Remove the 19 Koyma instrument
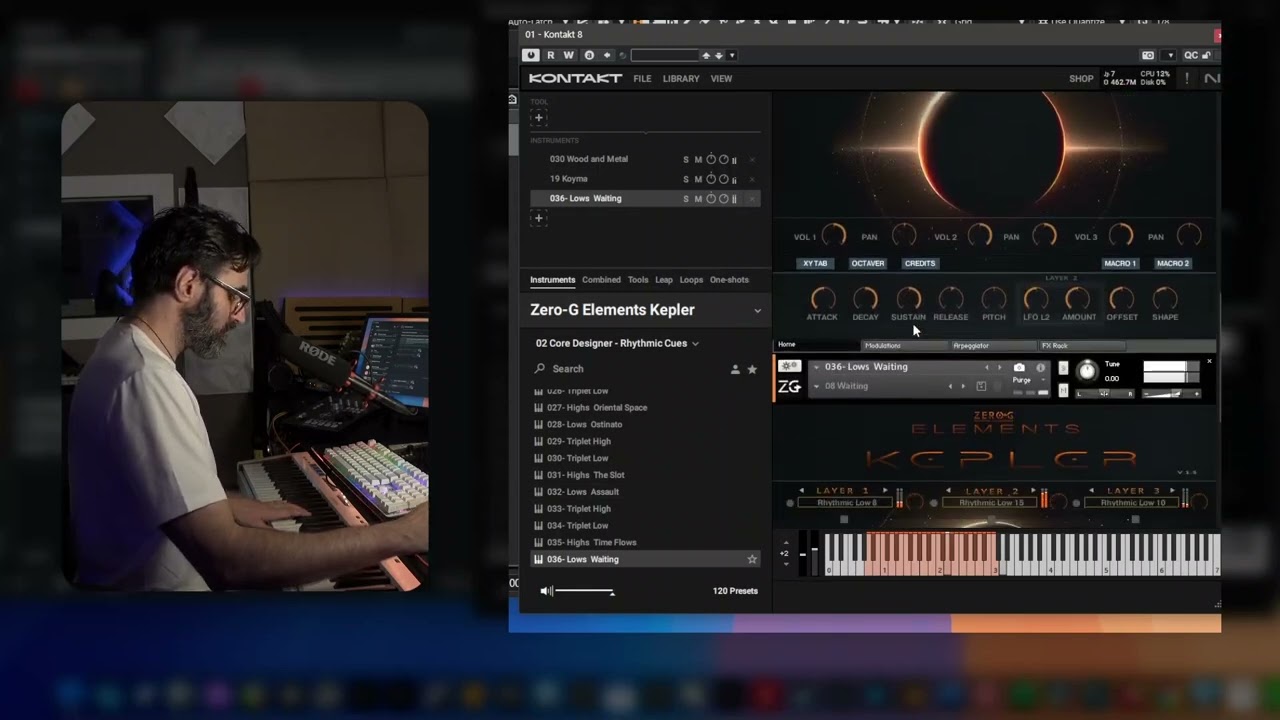 pos(752,179)
